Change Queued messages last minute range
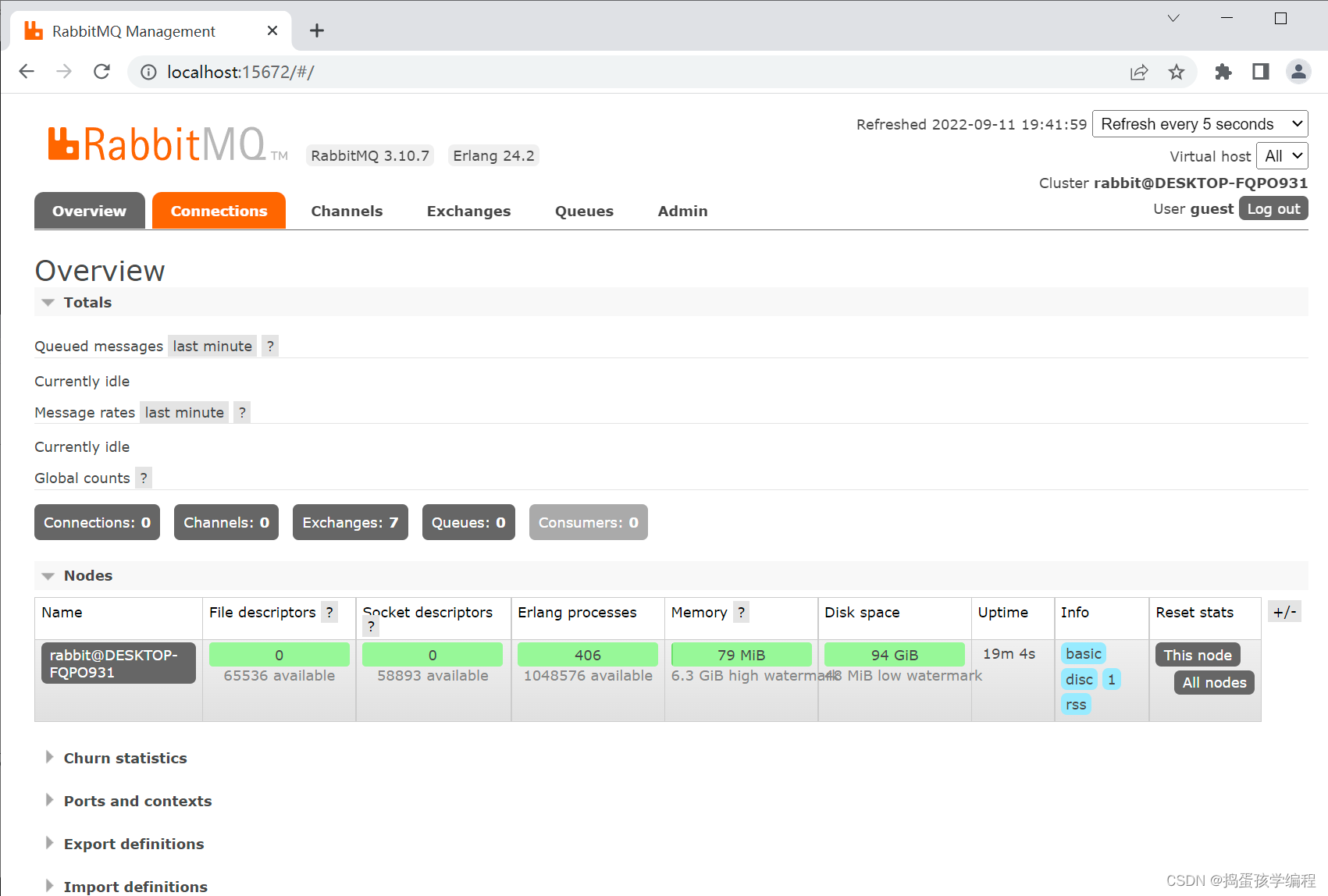This screenshot has width=1328, height=896. (212, 347)
